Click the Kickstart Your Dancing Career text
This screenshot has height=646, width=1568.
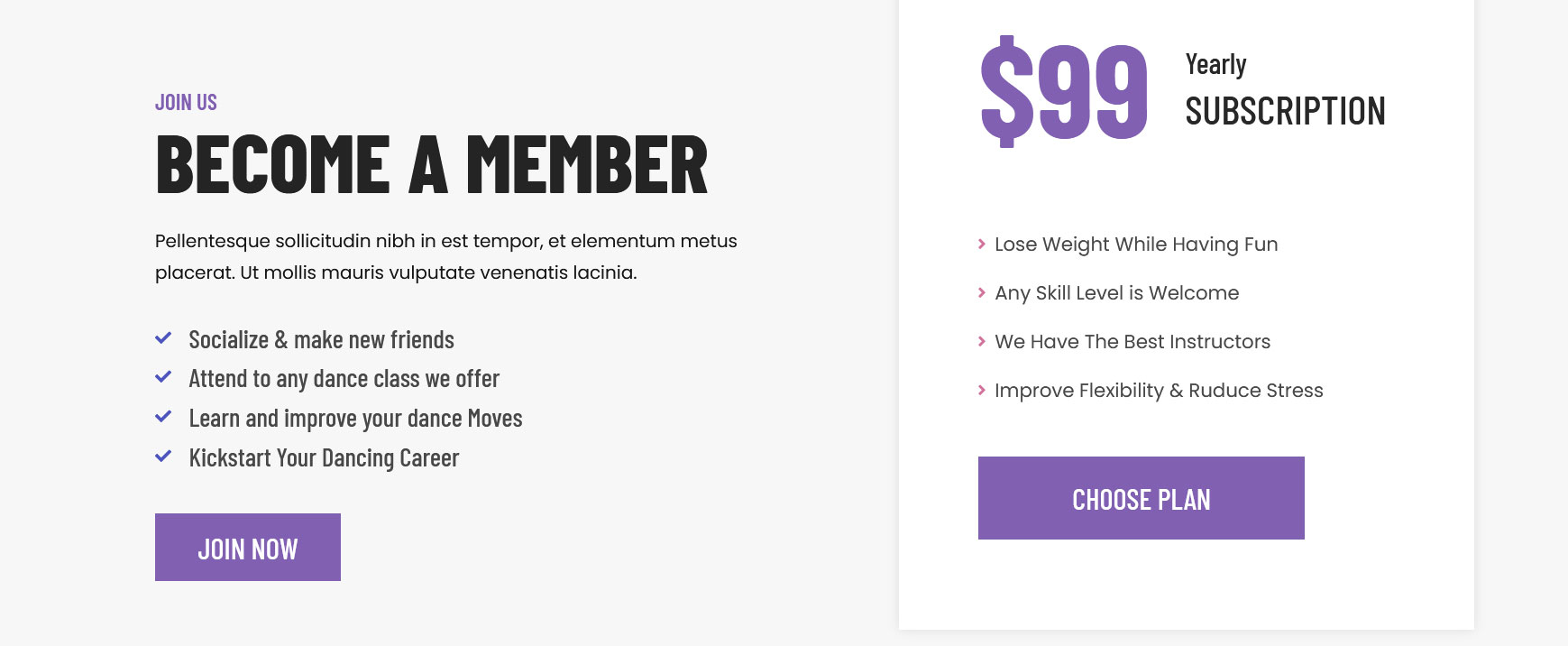point(324,458)
